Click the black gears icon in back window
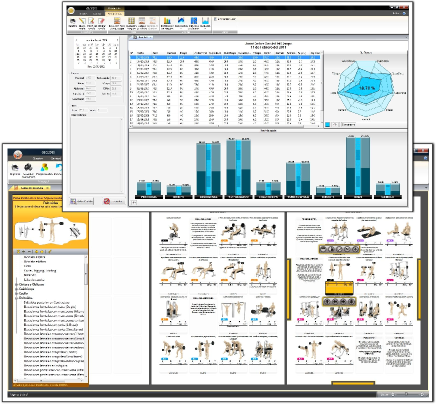The image size is (436, 404). tap(28, 167)
